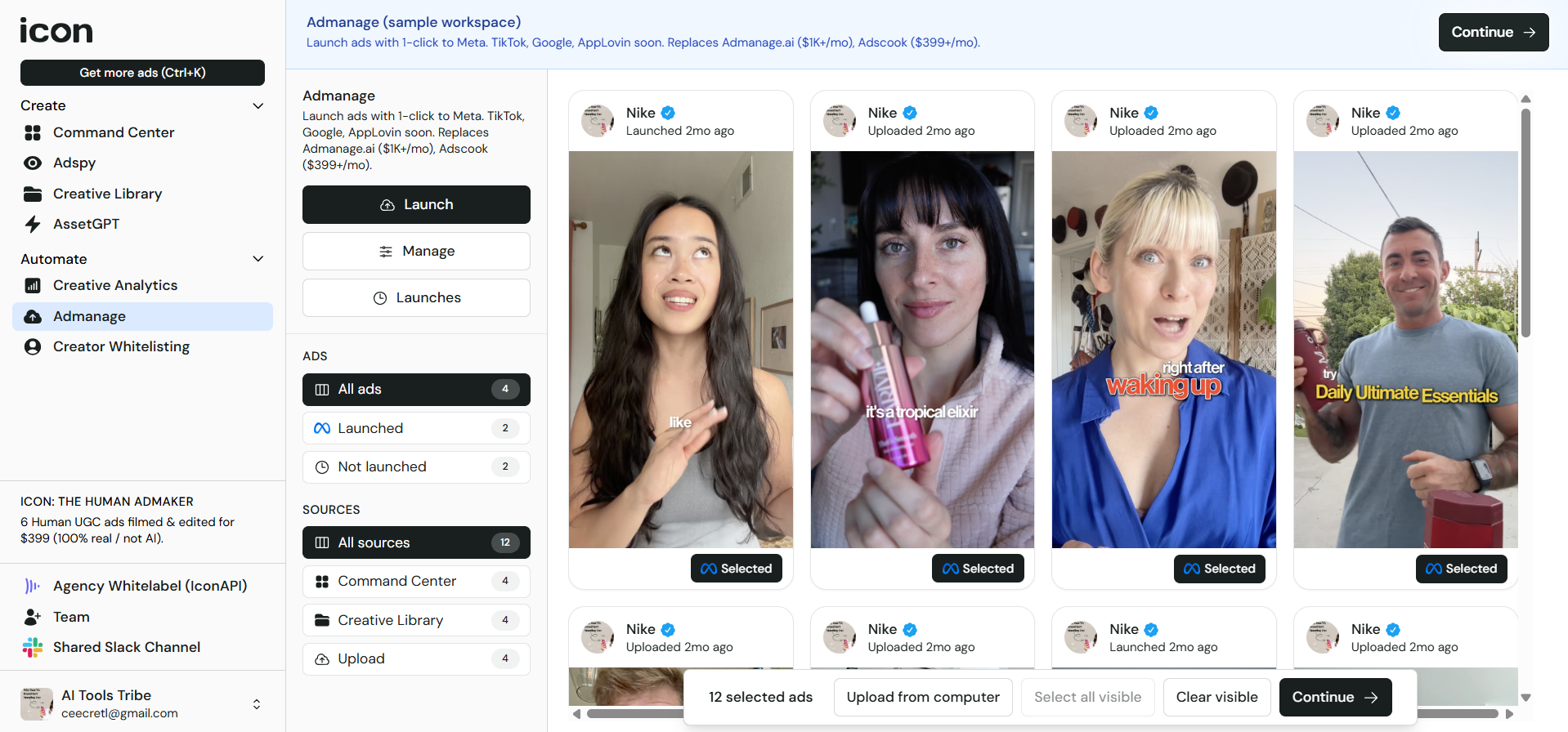Click the upload cloud icon in Upload source
The height and width of the screenshot is (732, 1568).
click(322, 659)
